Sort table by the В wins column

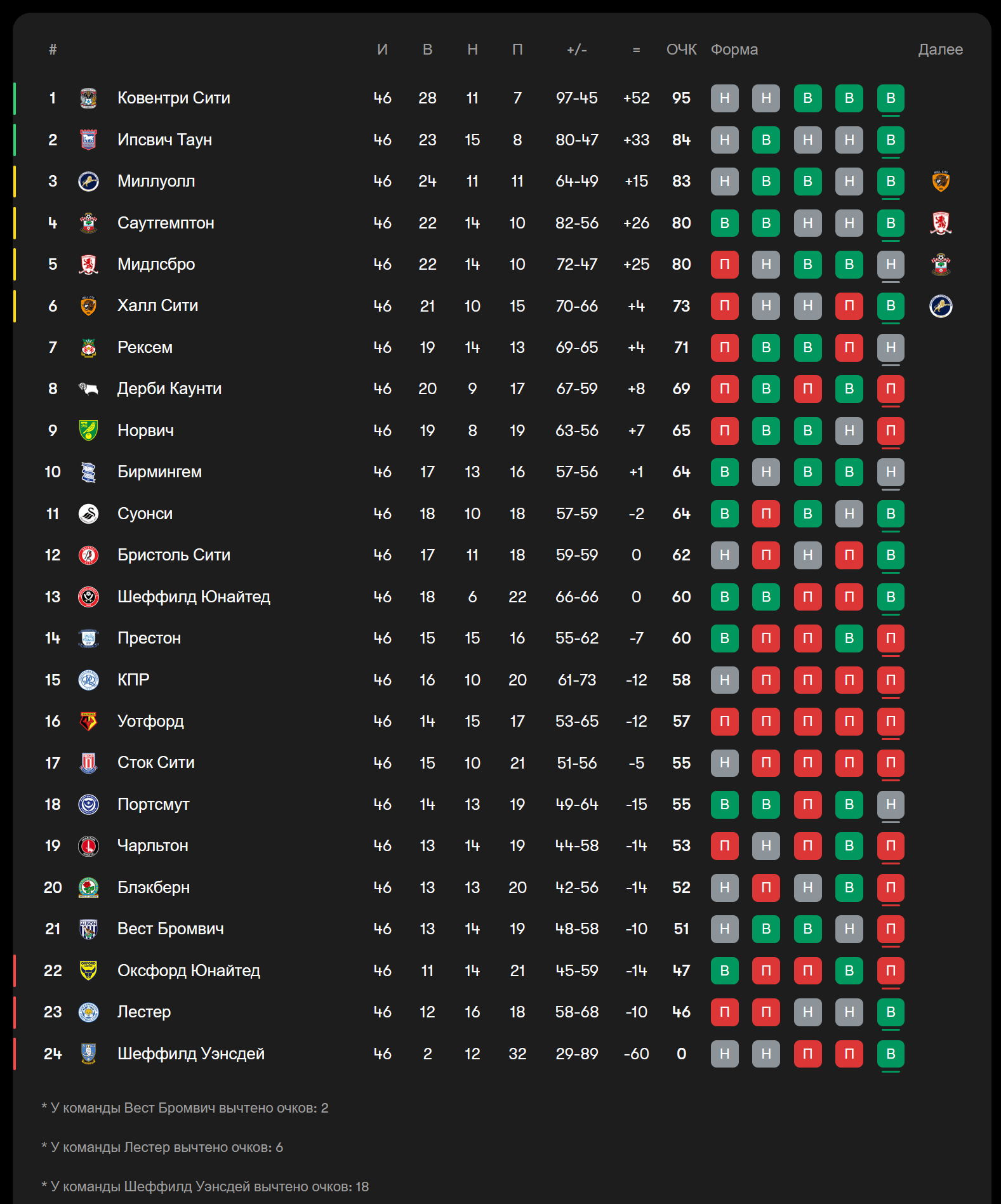click(x=427, y=50)
